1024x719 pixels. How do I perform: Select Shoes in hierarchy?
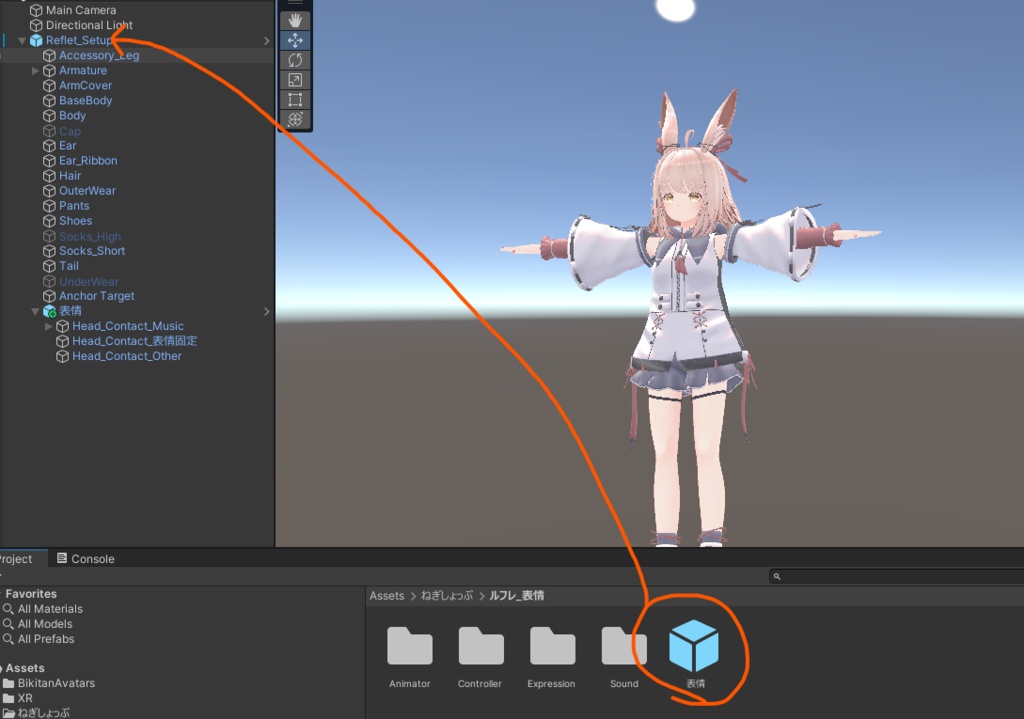click(75, 221)
